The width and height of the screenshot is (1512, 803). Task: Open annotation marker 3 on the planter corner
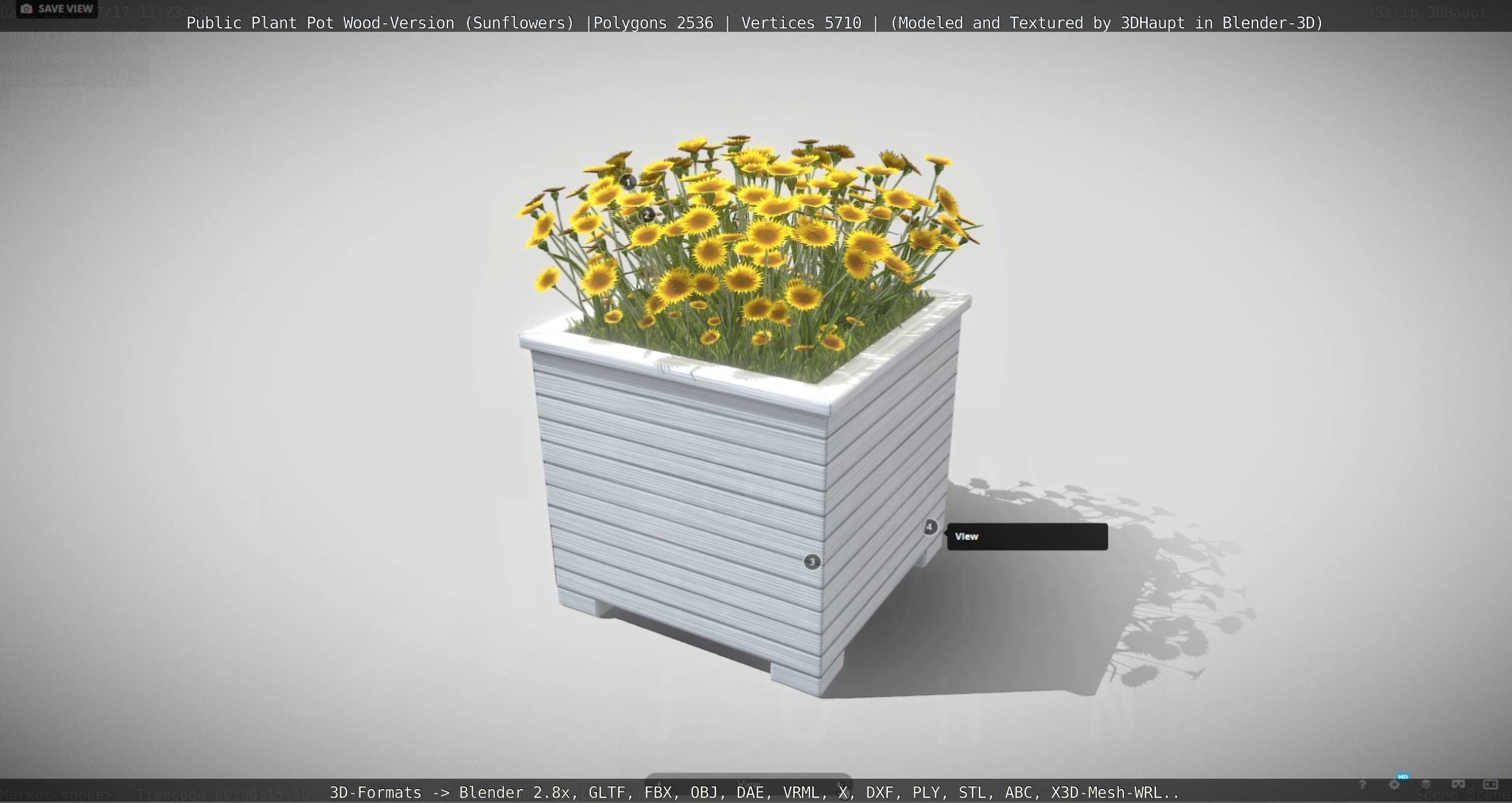coord(812,562)
